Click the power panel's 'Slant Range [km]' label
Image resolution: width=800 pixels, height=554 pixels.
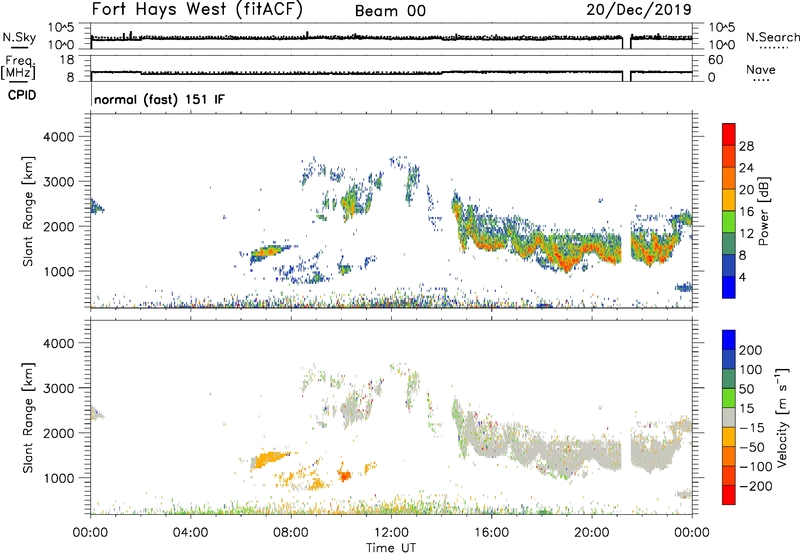[x=28, y=211]
